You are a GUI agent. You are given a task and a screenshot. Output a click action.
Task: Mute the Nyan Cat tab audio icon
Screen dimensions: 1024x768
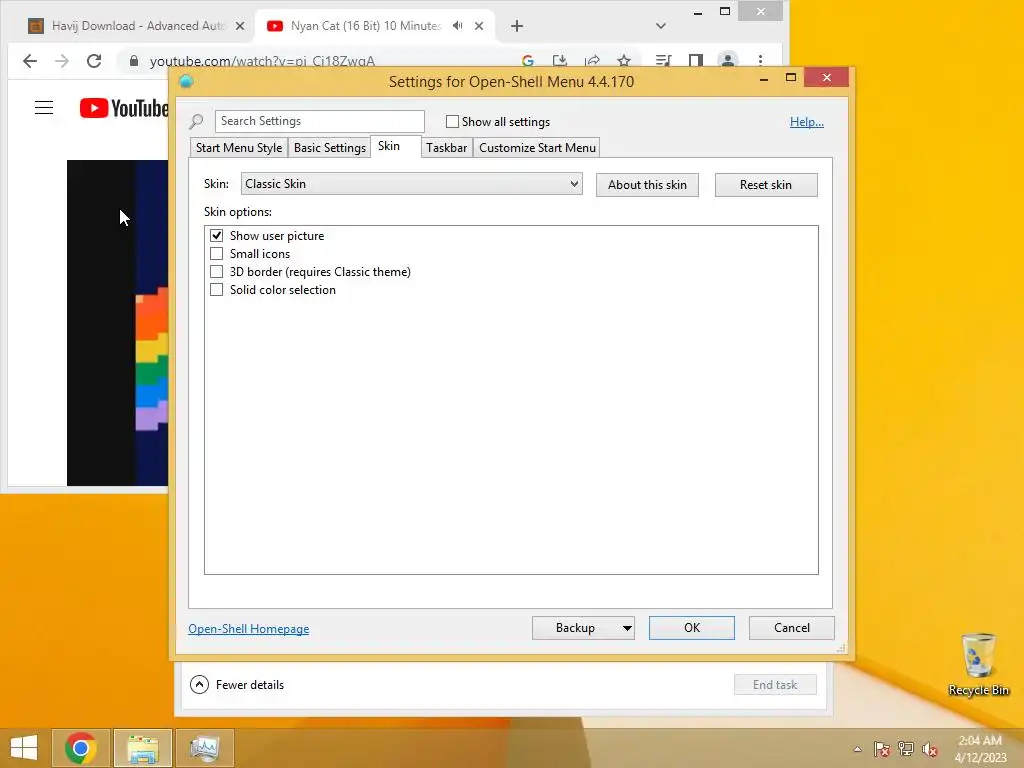coord(458,26)
